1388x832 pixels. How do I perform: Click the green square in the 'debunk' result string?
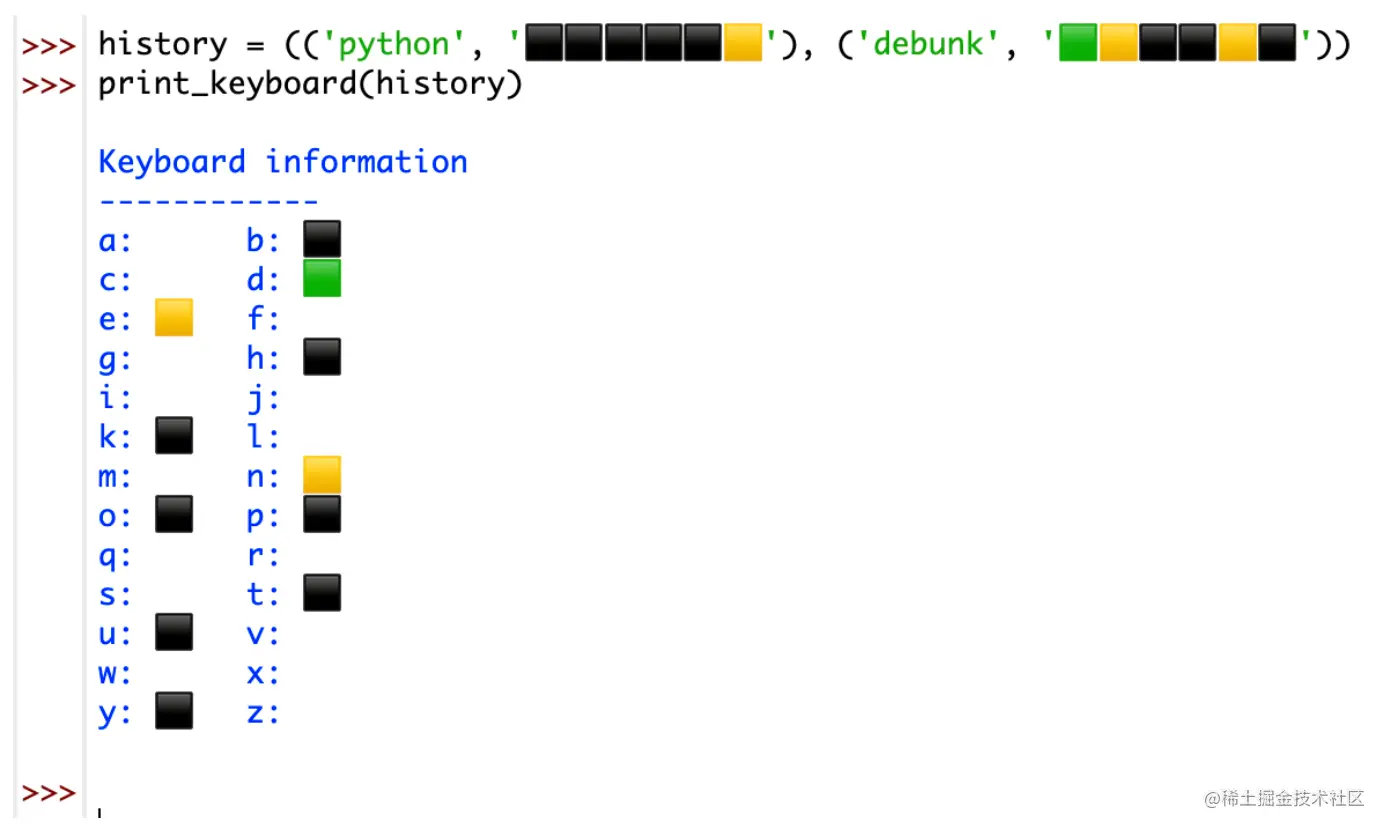tap(1078, 45)
